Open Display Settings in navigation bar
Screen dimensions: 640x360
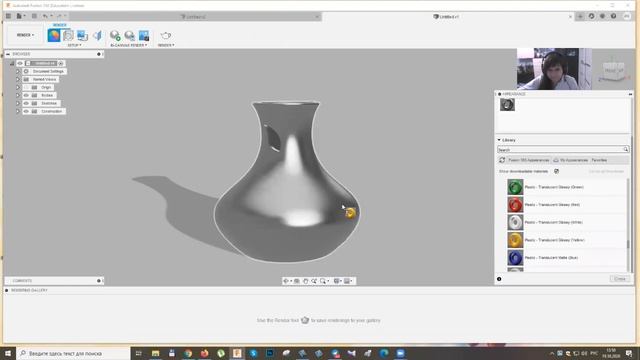[337, 281]
